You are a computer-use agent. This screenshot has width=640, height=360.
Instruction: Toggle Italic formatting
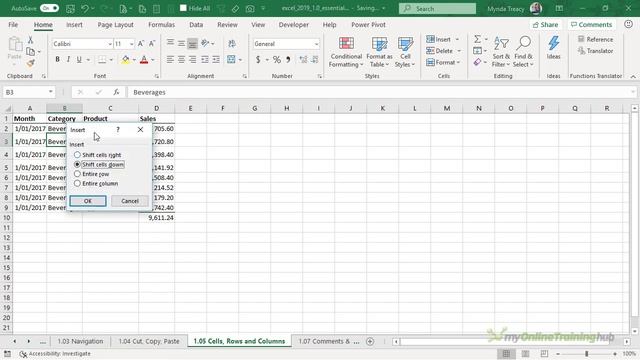(68, 60)
